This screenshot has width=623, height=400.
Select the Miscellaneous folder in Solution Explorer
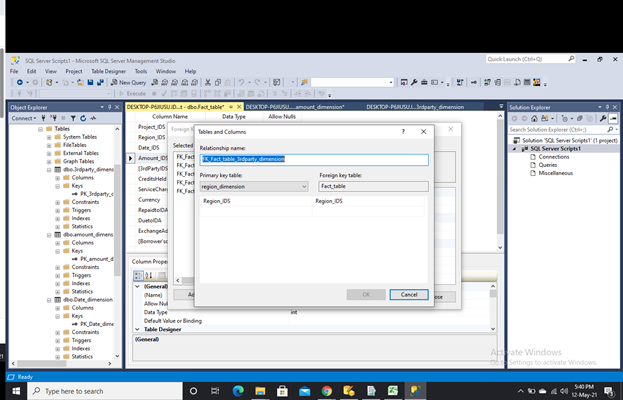coord(555,173)
